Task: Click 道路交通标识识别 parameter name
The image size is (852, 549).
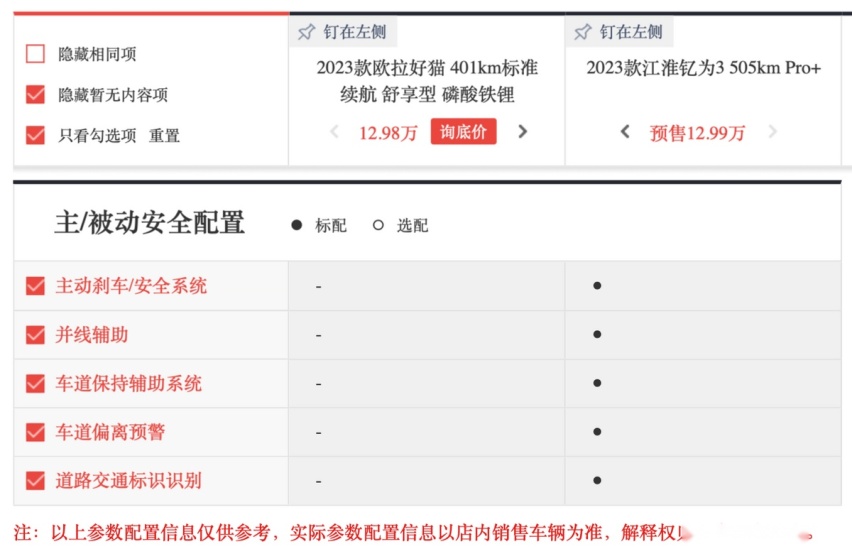Action: [128, 481]
